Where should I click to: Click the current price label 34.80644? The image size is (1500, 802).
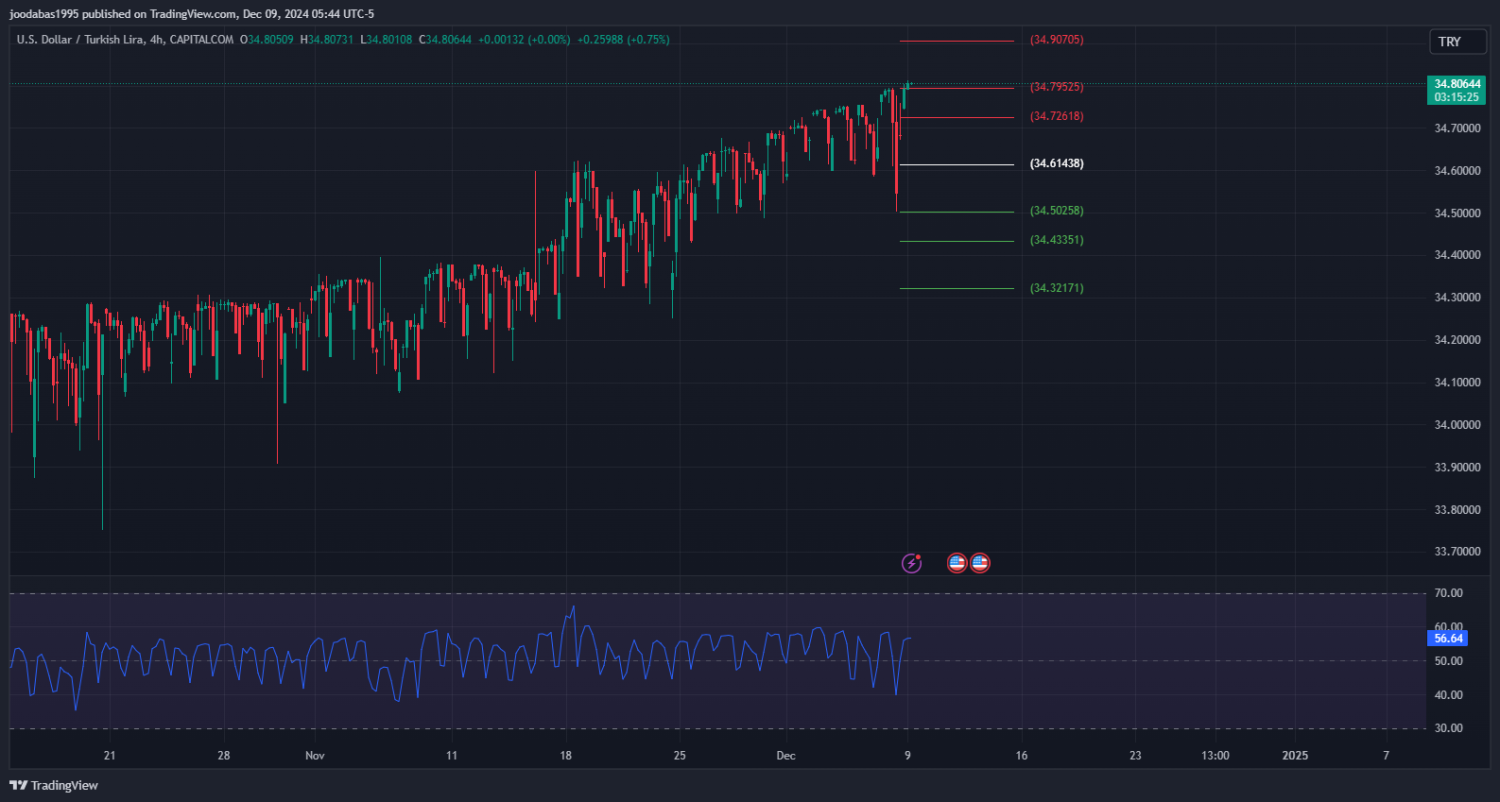(1456, 84)
